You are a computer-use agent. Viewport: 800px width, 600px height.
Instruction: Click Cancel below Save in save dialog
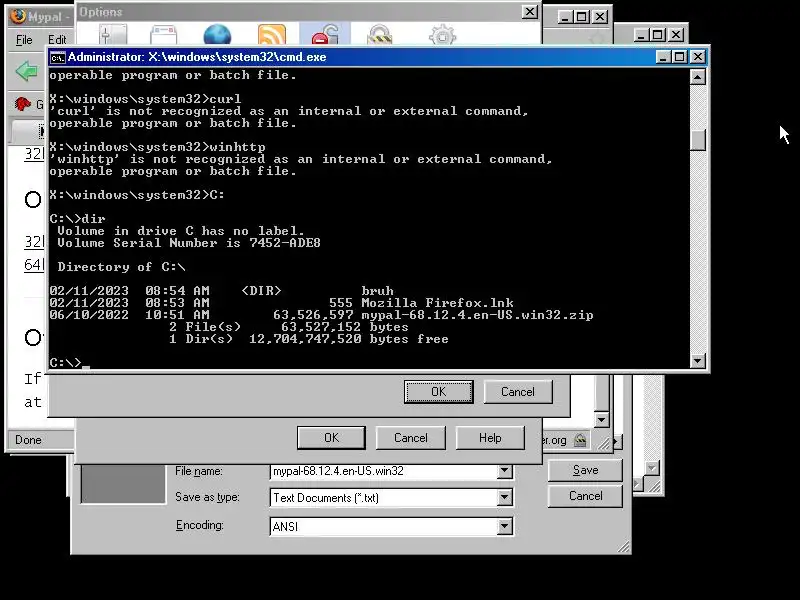(x=585, y=496)
